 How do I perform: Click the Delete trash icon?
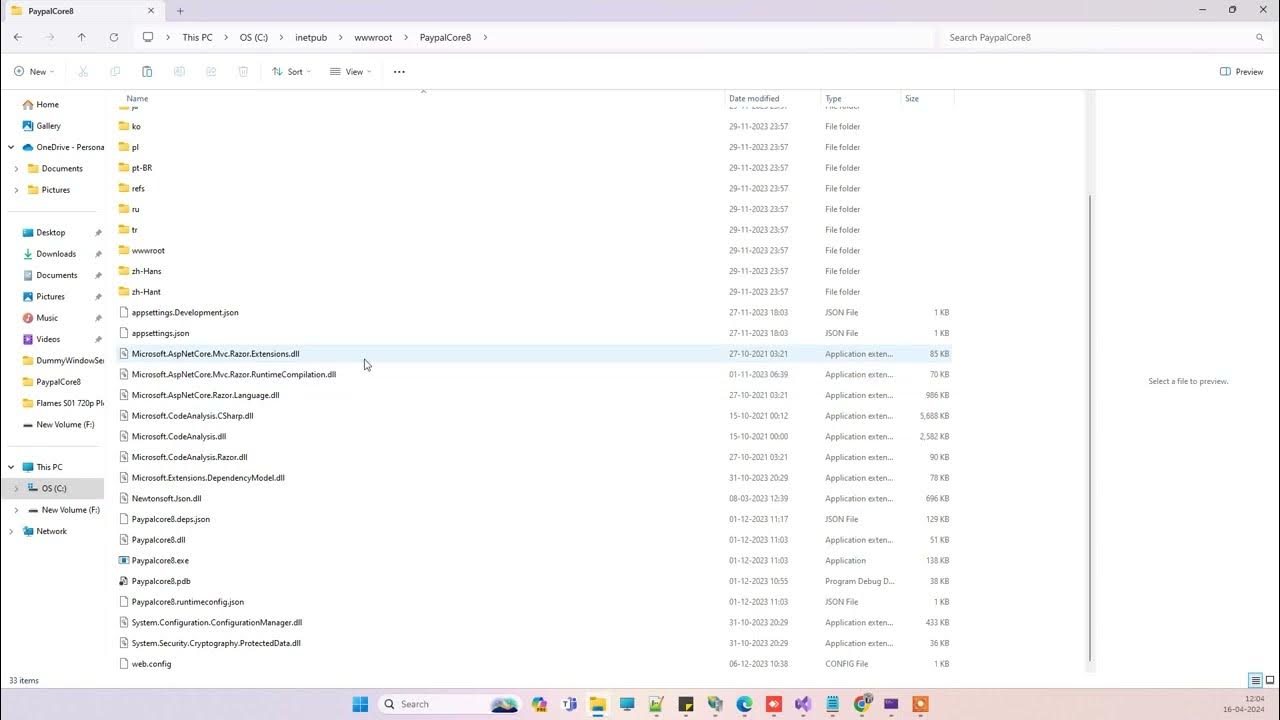point(243,72)
